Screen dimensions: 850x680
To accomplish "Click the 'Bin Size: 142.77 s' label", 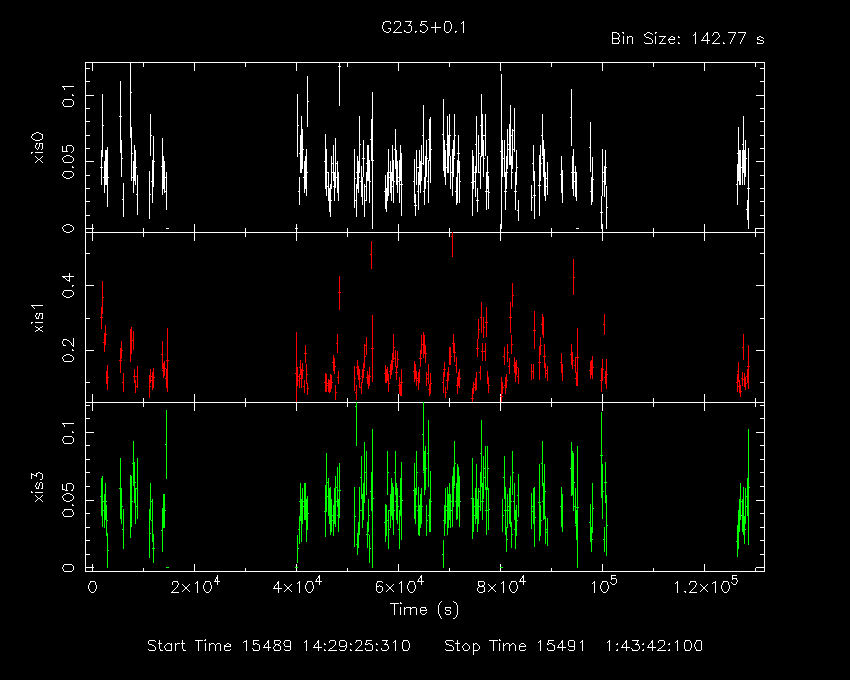I will [687, 39].
